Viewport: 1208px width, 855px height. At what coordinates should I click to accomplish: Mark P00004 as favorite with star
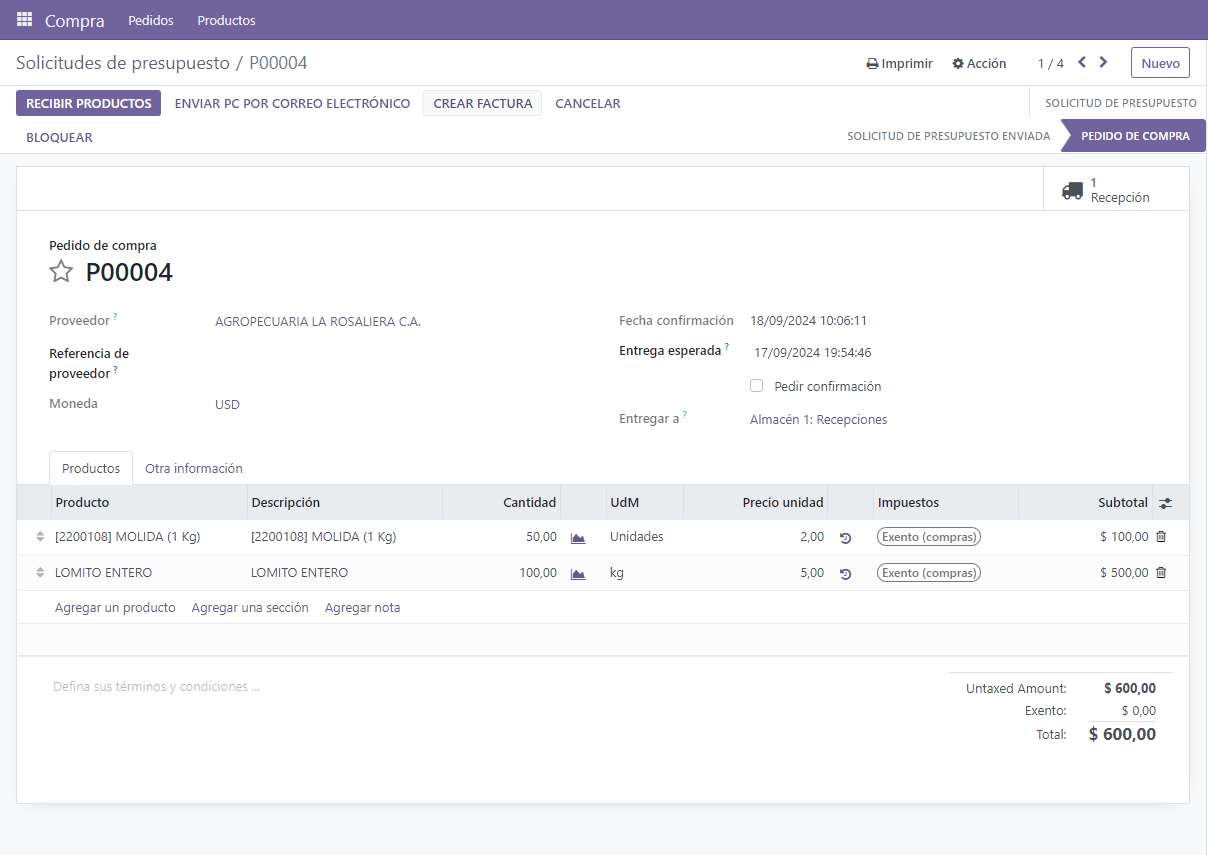(x=61, y=271)
